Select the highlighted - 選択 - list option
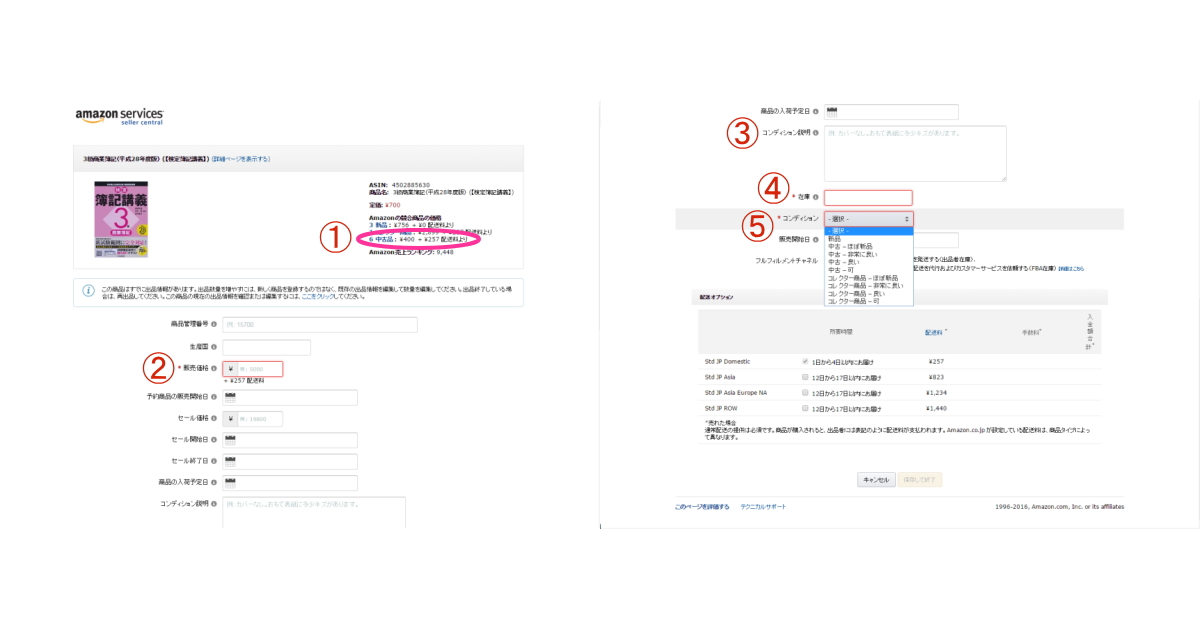 click(x=868, y=231)
